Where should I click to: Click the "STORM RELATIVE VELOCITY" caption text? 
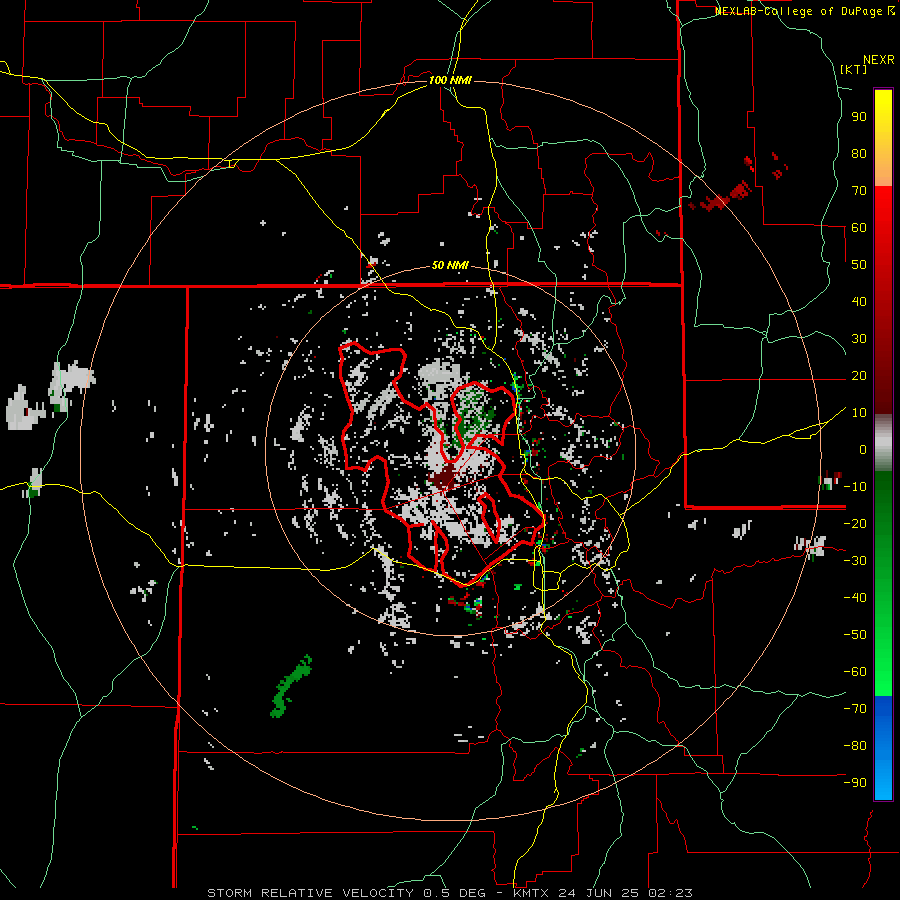point(311,893)
